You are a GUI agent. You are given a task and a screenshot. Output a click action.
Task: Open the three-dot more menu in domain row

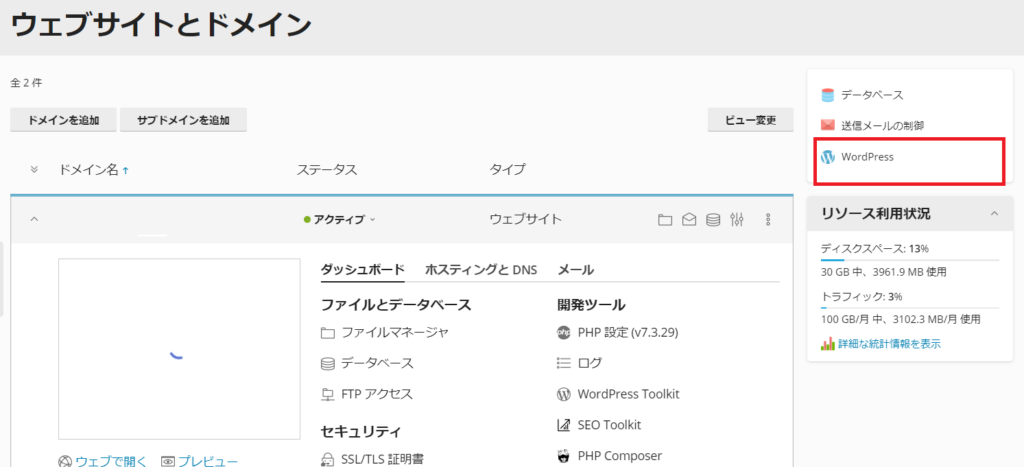click(768, 220)
